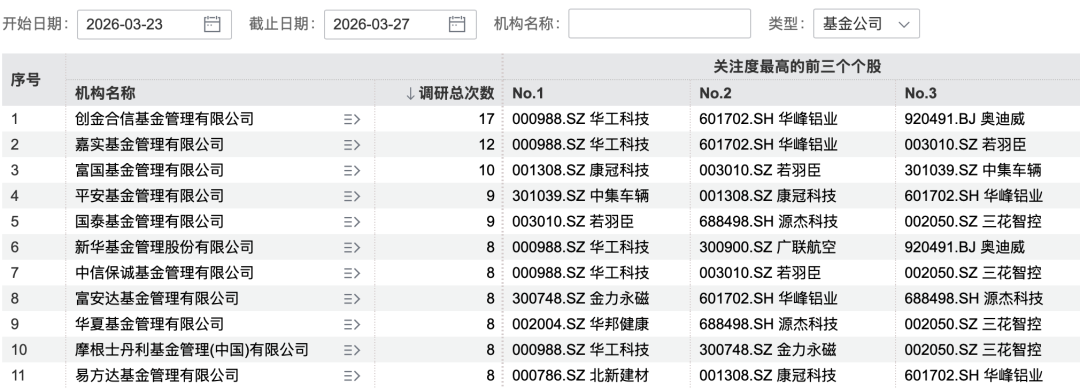
Task: Click 601702.SH 华峰铝业 in 创金合信 row
Action: 769,119
